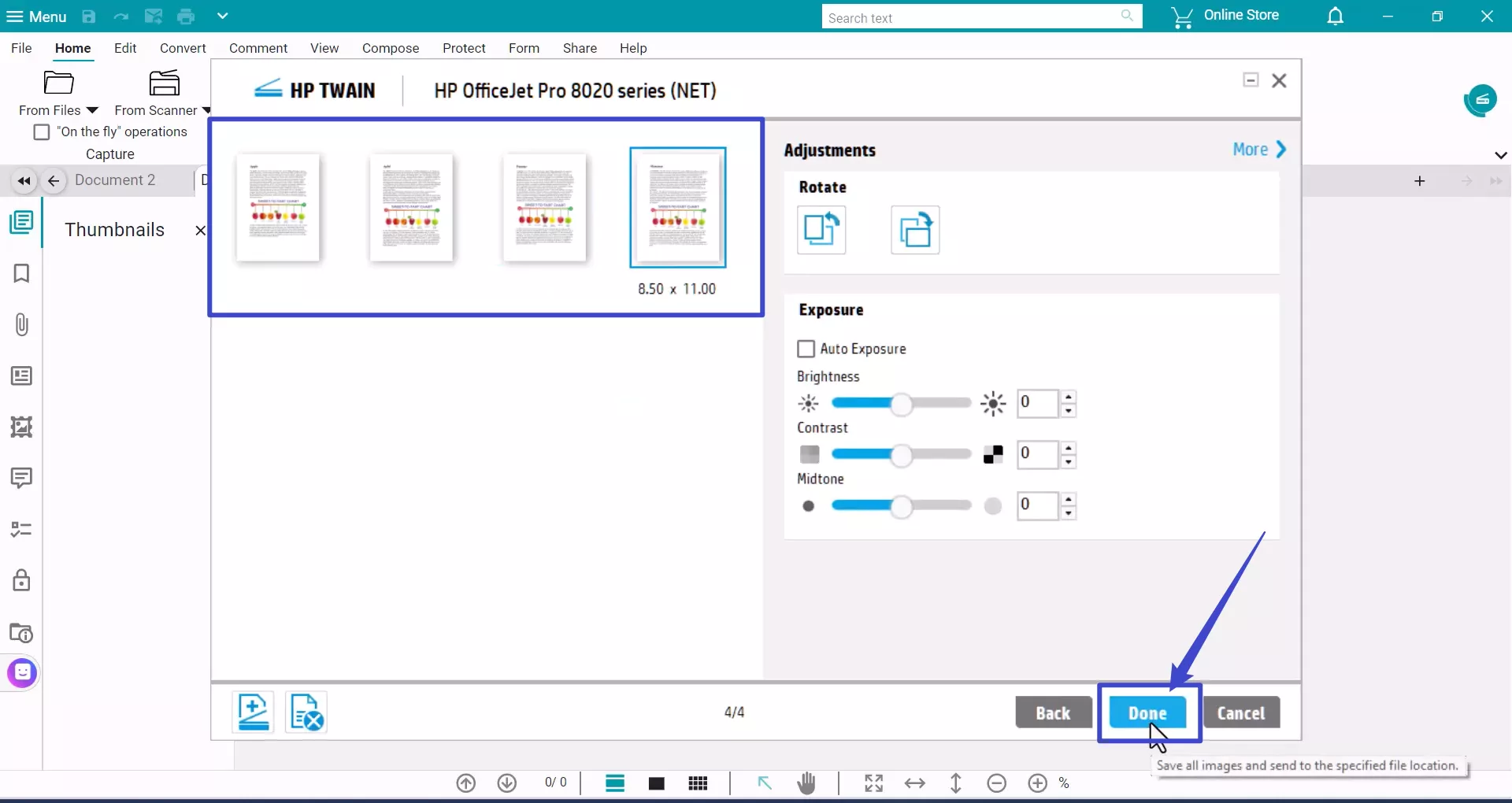
Task: Click the Security lock panel icon
Action: coord(21,580)
